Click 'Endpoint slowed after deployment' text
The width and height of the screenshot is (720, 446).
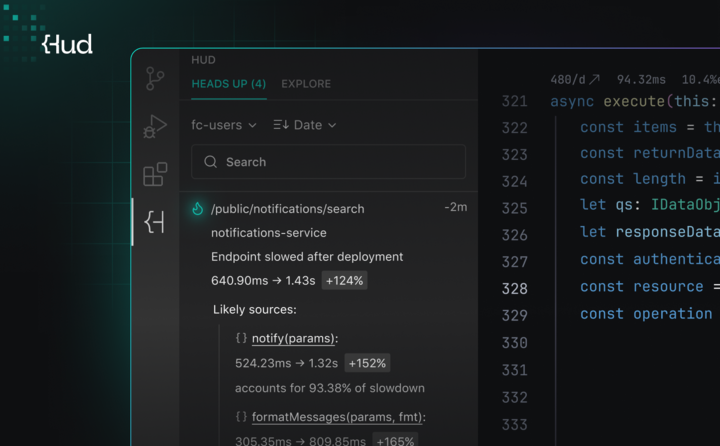tap(307, 257)
